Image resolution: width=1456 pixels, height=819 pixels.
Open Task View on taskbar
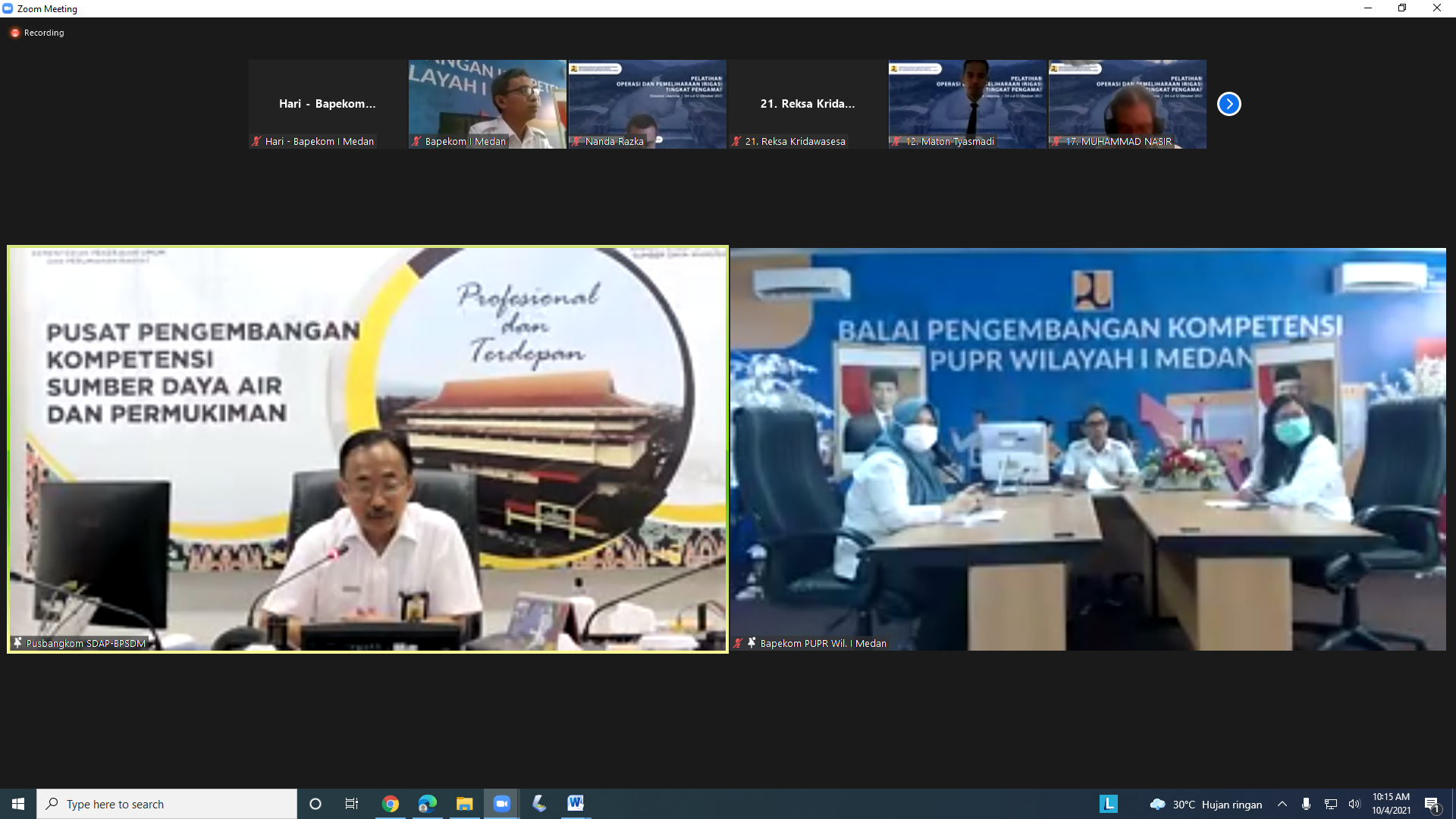click(x=352, y=804)
